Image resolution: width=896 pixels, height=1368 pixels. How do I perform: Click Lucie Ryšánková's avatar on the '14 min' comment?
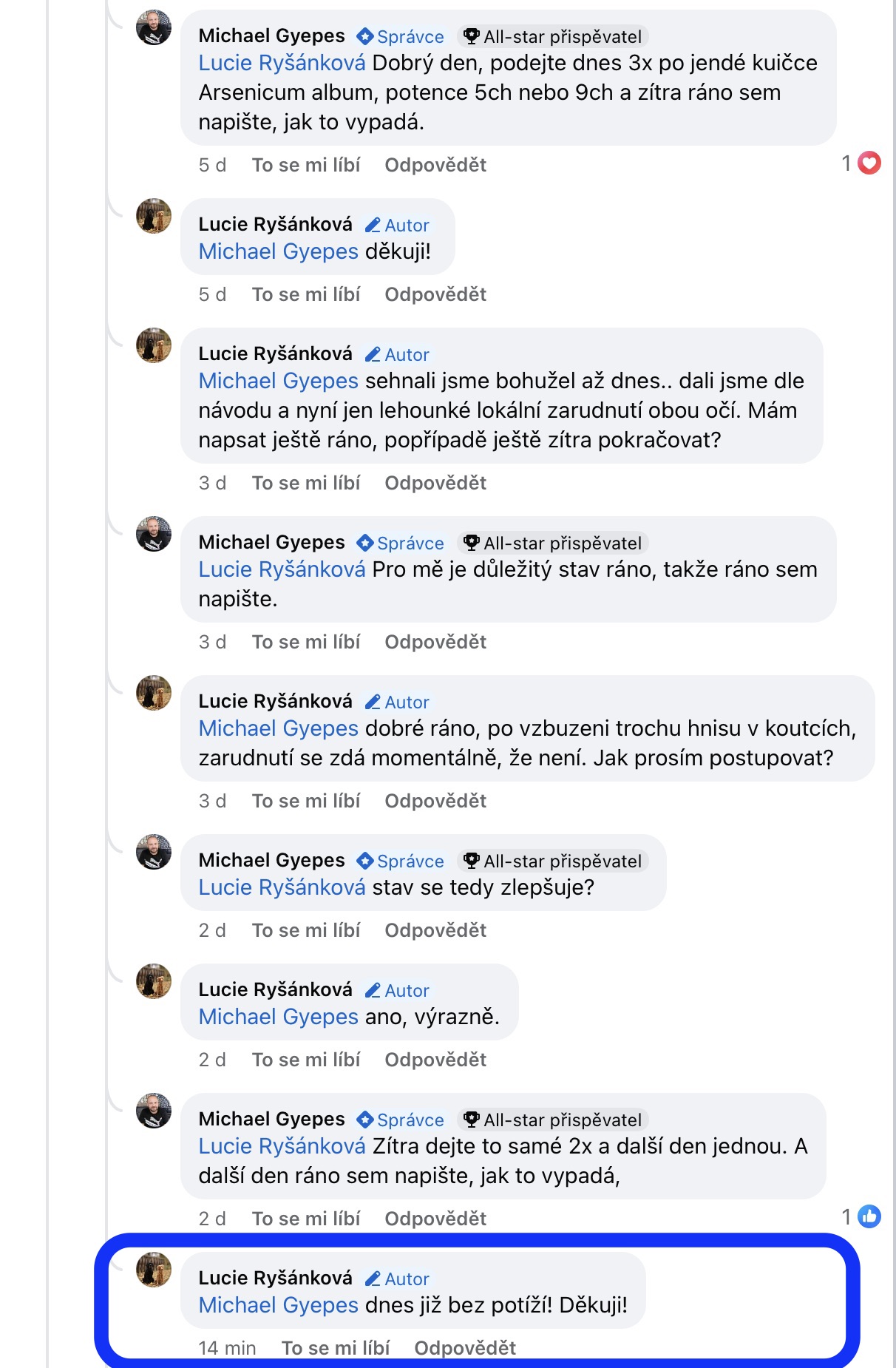(x=154, y=1270)
